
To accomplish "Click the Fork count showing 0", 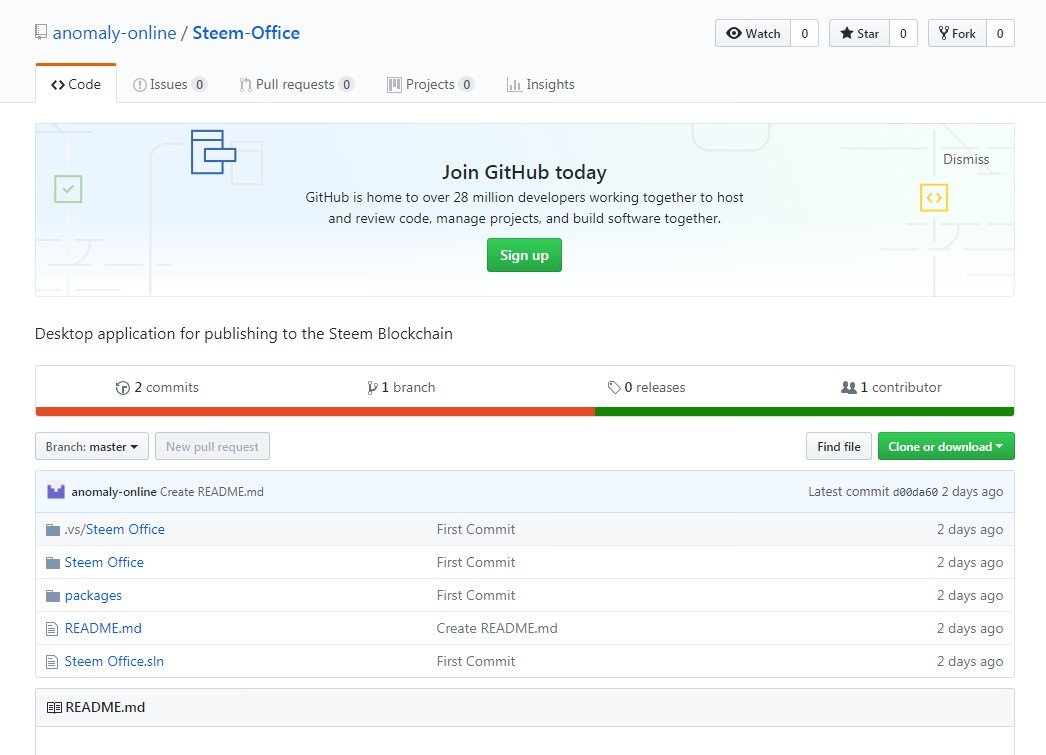I will click(x=1000, y=33).
